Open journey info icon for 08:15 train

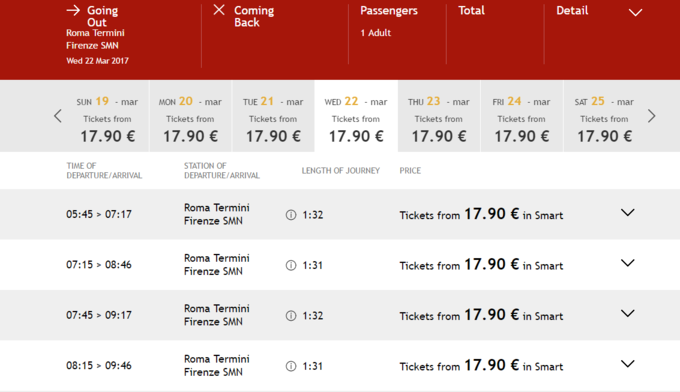click(291, 366)
